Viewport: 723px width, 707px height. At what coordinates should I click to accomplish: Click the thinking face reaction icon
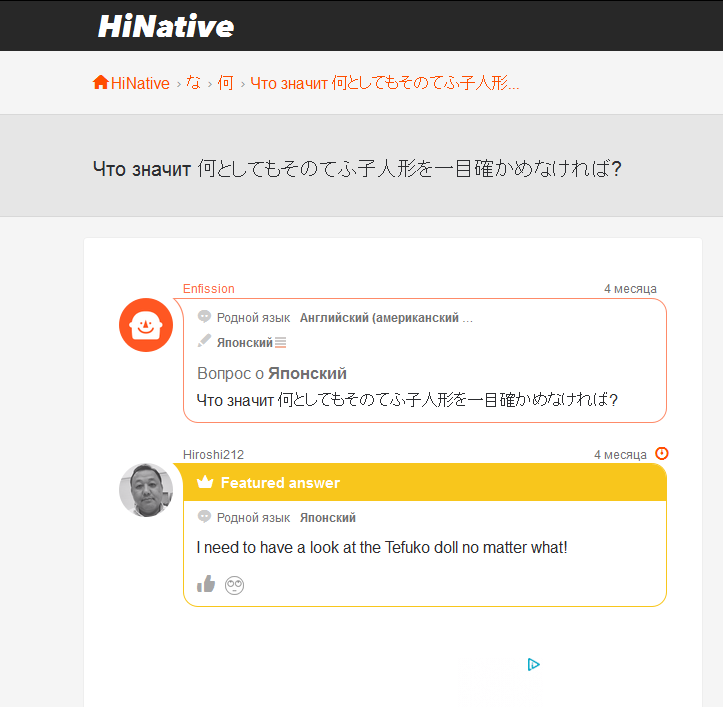[235, 585]
